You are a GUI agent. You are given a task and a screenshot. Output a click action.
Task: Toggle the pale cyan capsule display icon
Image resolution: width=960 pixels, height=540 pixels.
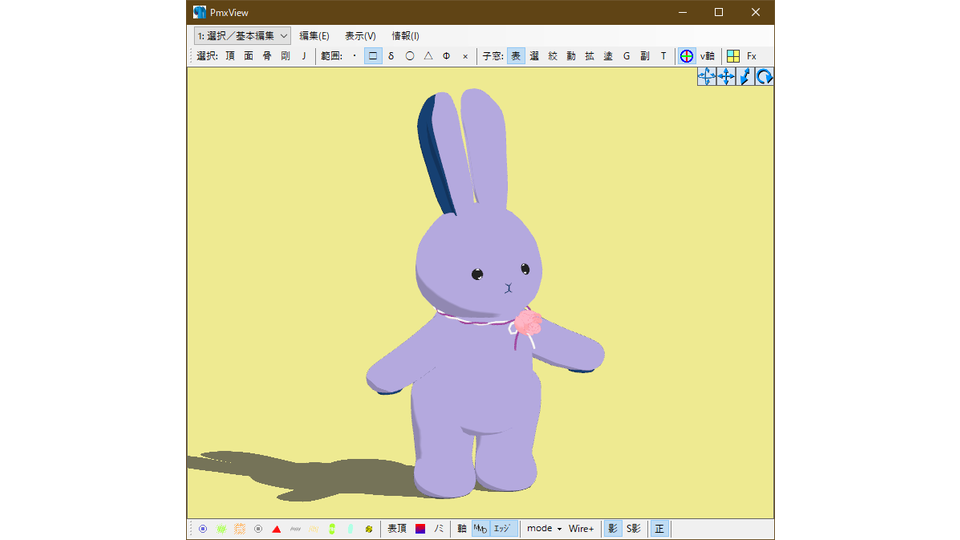(x=350, y=529)
